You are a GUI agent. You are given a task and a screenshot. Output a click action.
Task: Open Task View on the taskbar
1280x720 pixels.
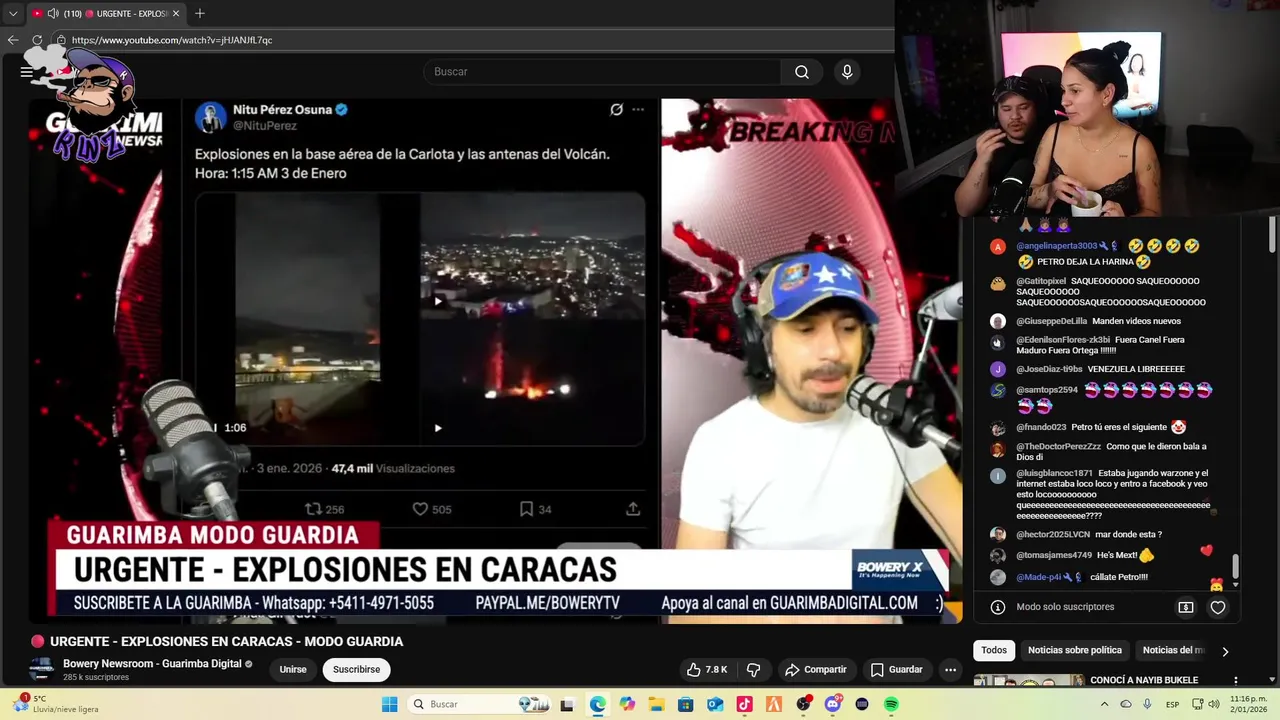click(567, 704)
